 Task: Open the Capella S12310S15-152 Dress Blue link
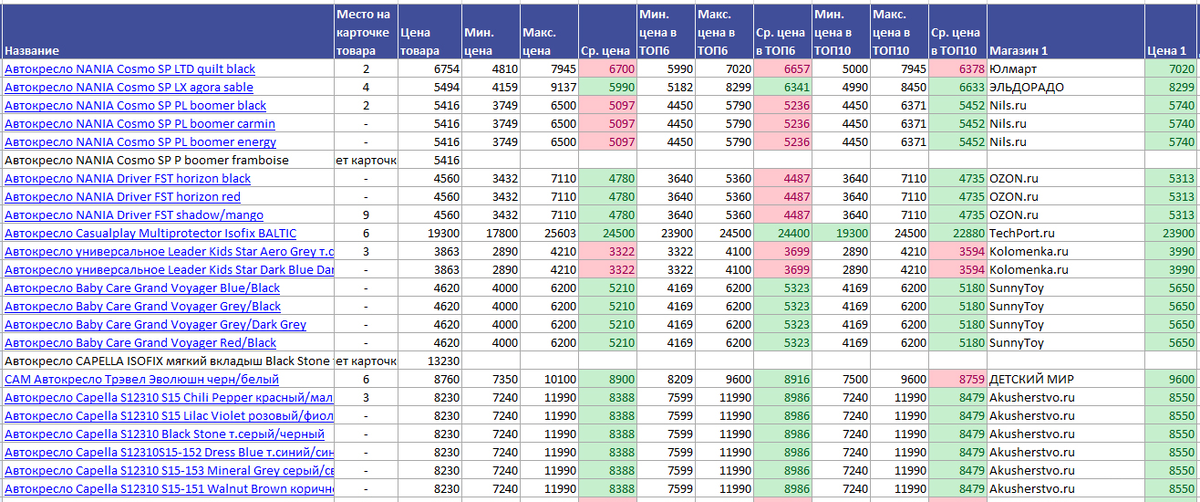169,452
